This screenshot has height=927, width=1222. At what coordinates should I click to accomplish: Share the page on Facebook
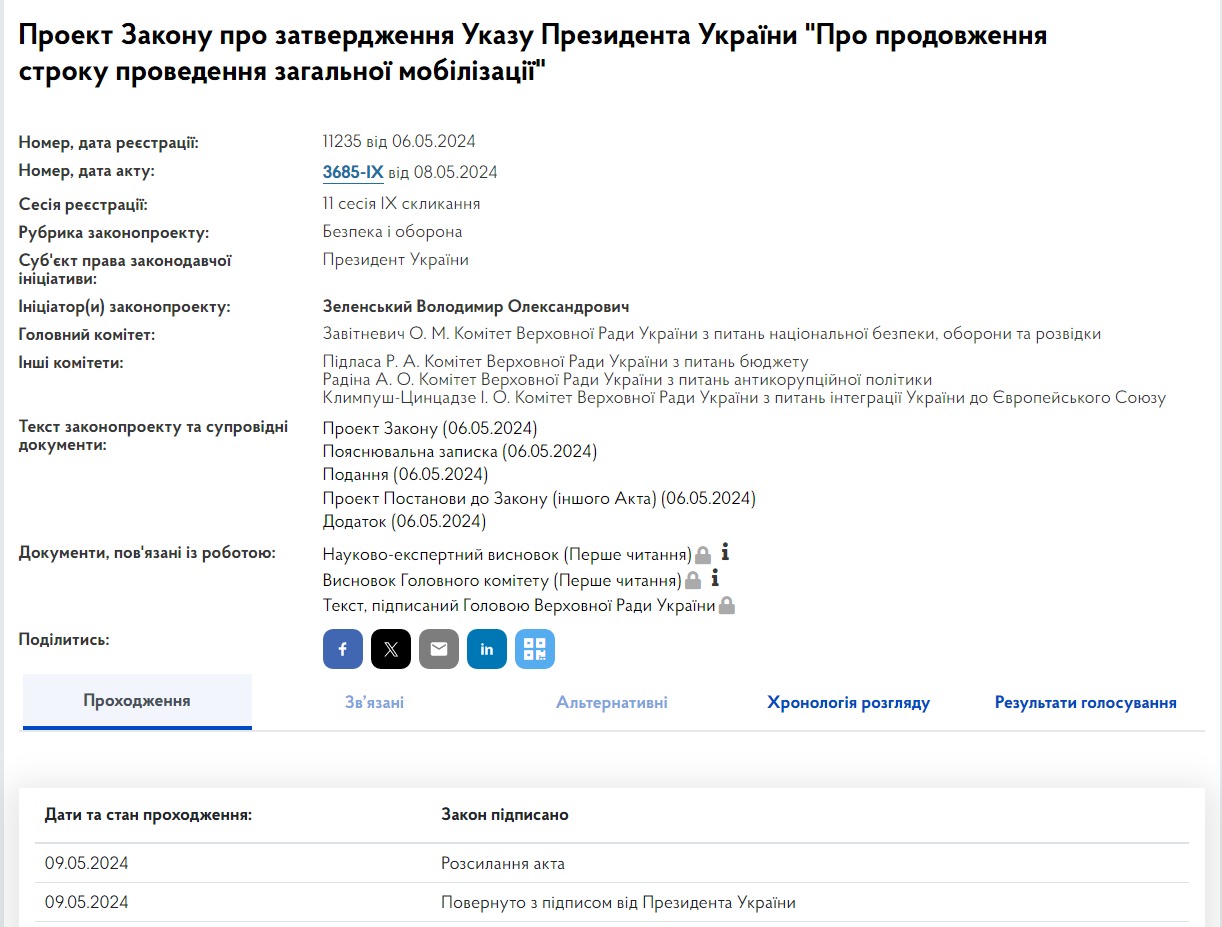click(x=342, y=649)
